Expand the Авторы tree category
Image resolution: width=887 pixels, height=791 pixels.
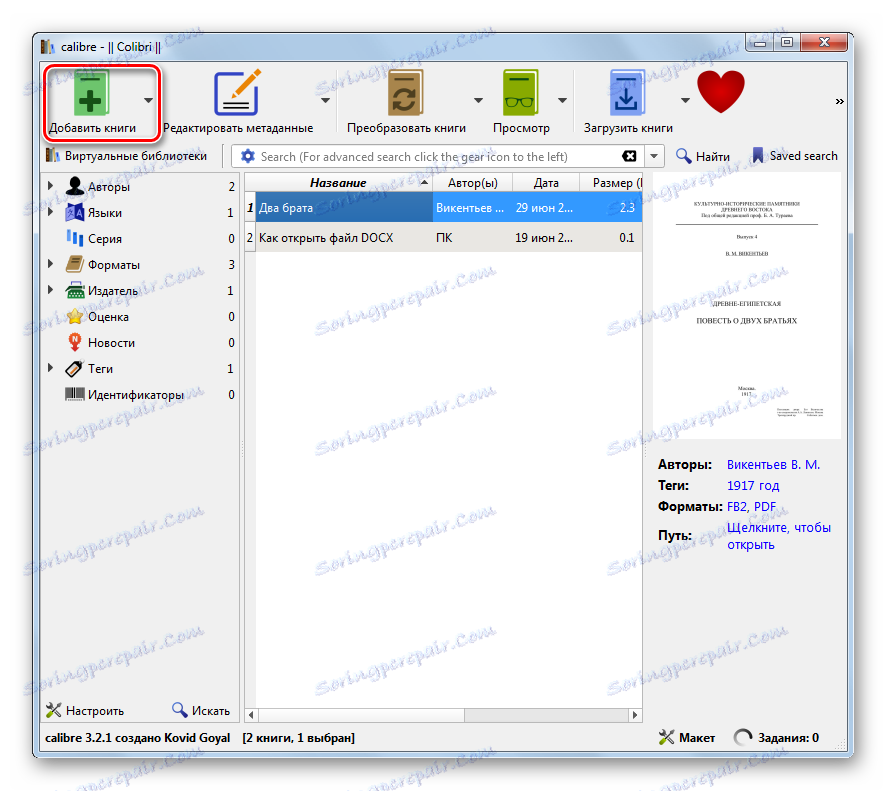coord(50,186)
